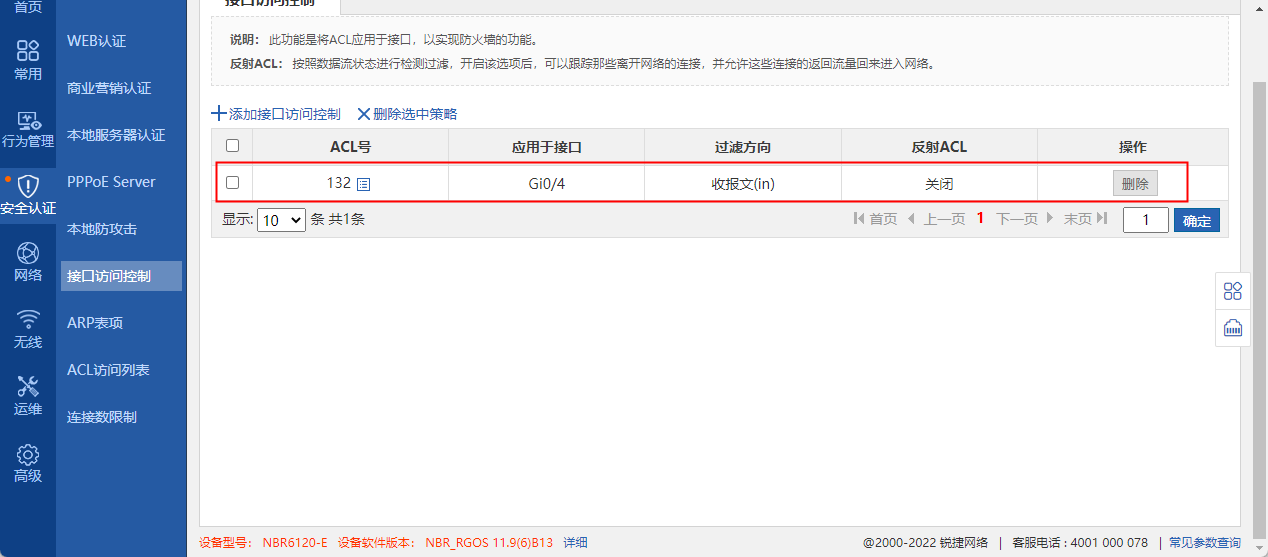1268x557 pixels.
Task: Click the 首页 item at sidebar top
Action: (x=28, y=8)
